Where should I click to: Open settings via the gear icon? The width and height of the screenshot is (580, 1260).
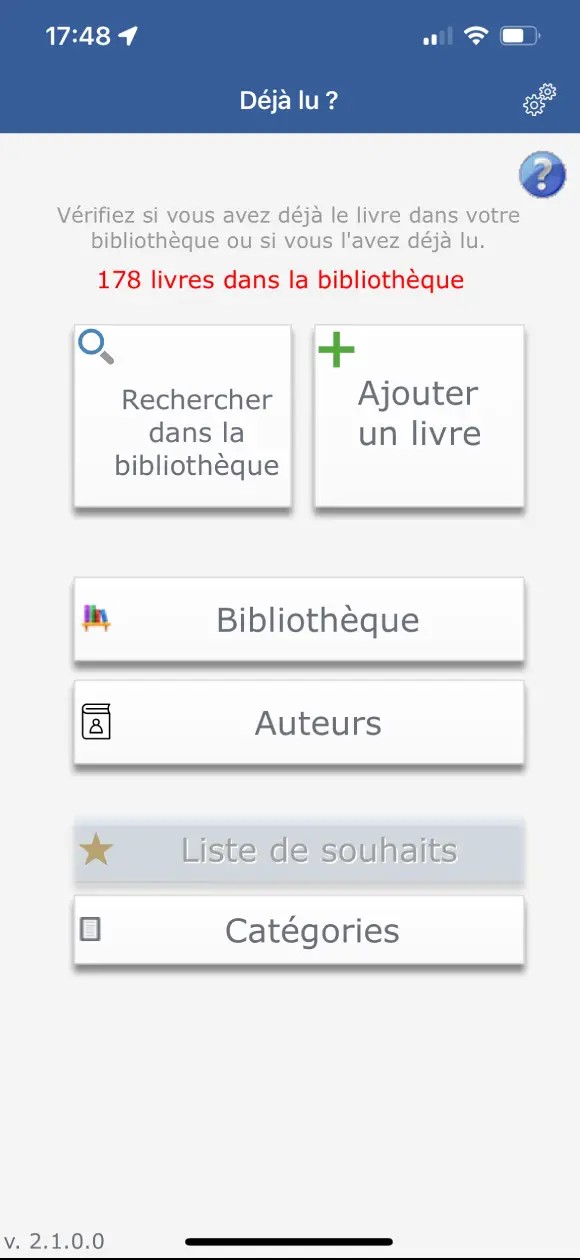540,100
